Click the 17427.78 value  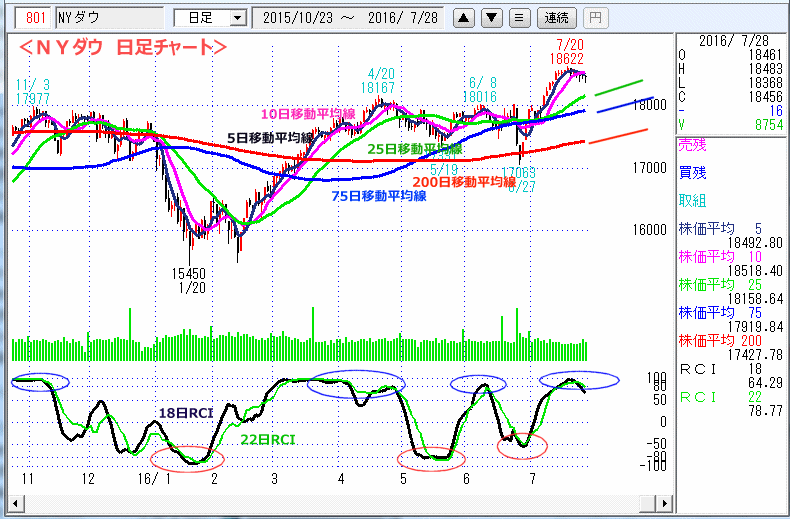pos(754,355)
